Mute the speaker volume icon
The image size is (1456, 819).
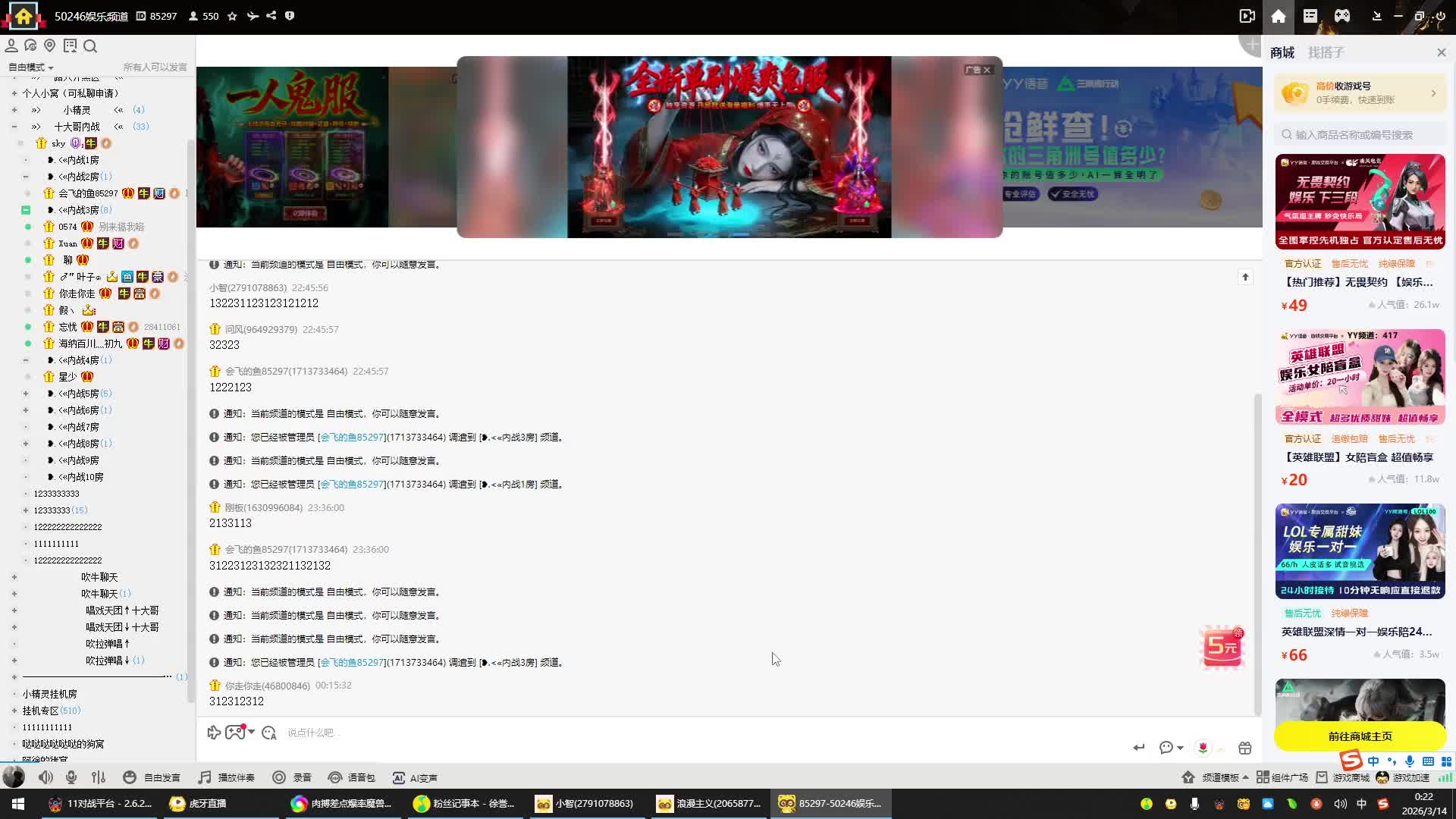[x=45, y=777]
